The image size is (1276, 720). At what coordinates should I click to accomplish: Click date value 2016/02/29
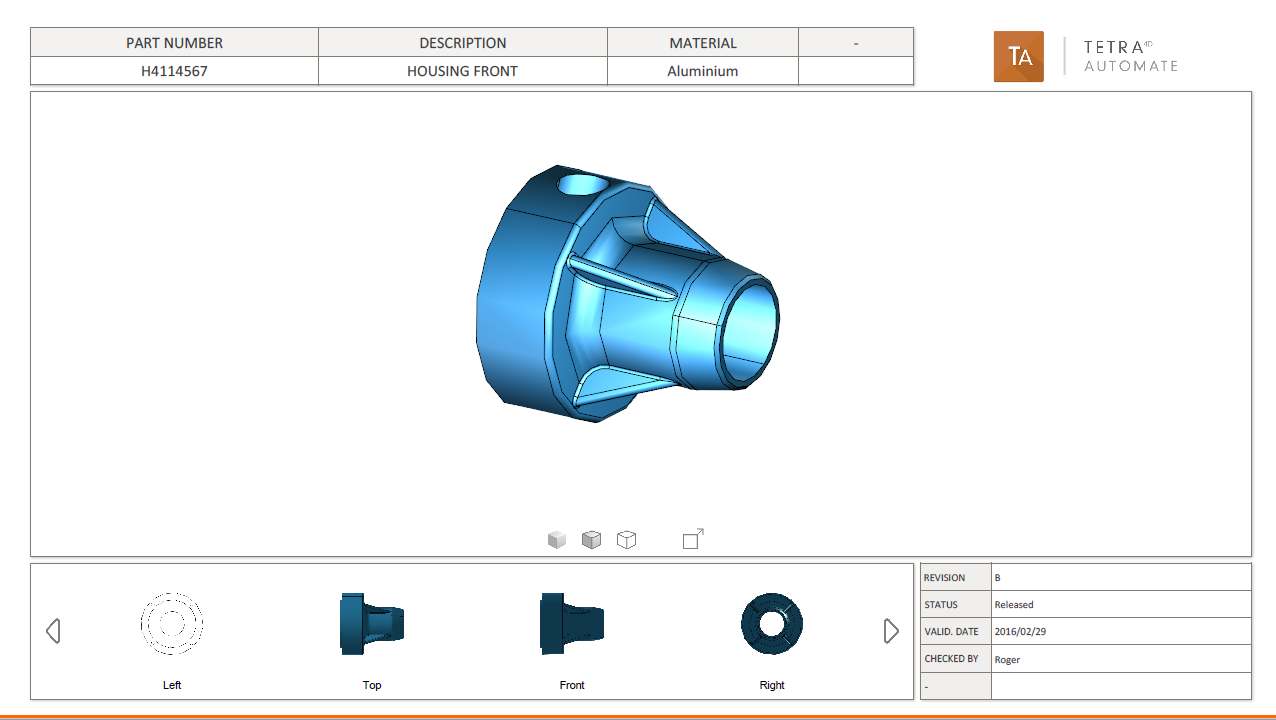1020,632
